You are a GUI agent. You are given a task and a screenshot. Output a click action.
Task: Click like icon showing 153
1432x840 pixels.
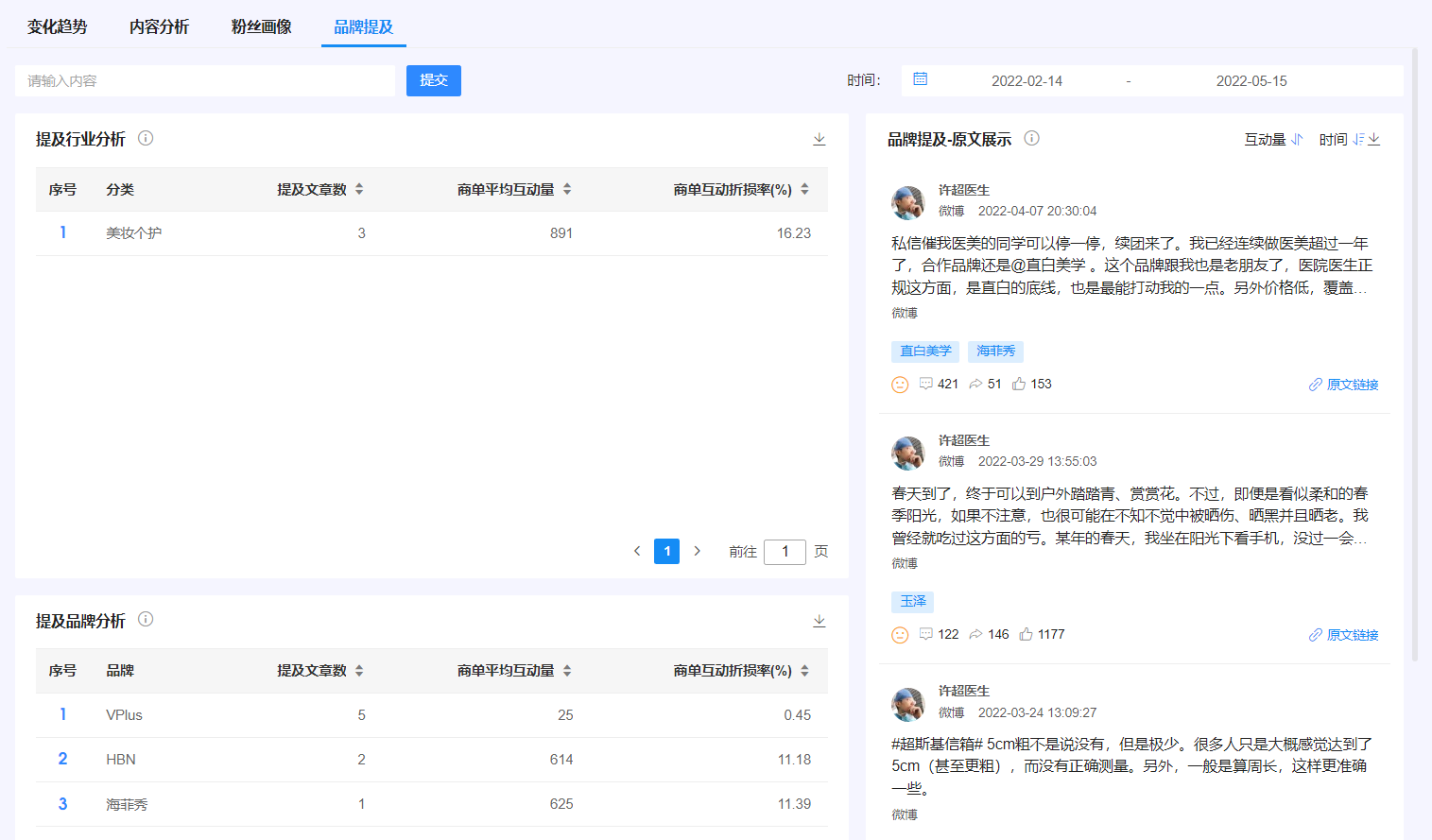point(1019,384)
